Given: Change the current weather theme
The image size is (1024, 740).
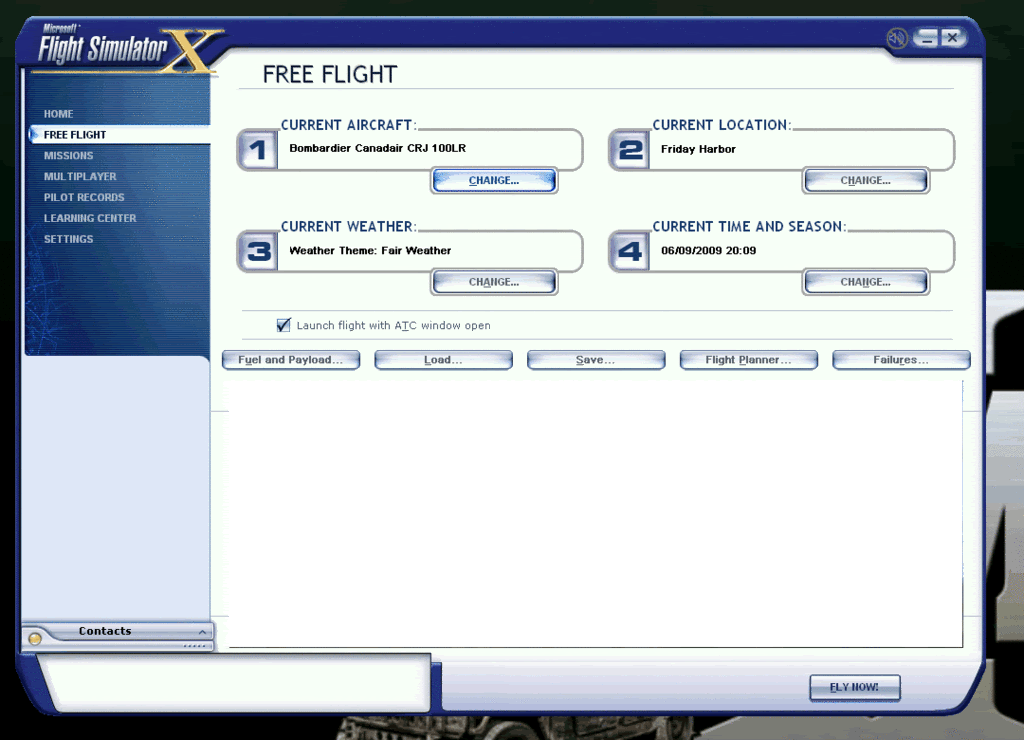Looking at the screenshot, I should tap(494, 282).
